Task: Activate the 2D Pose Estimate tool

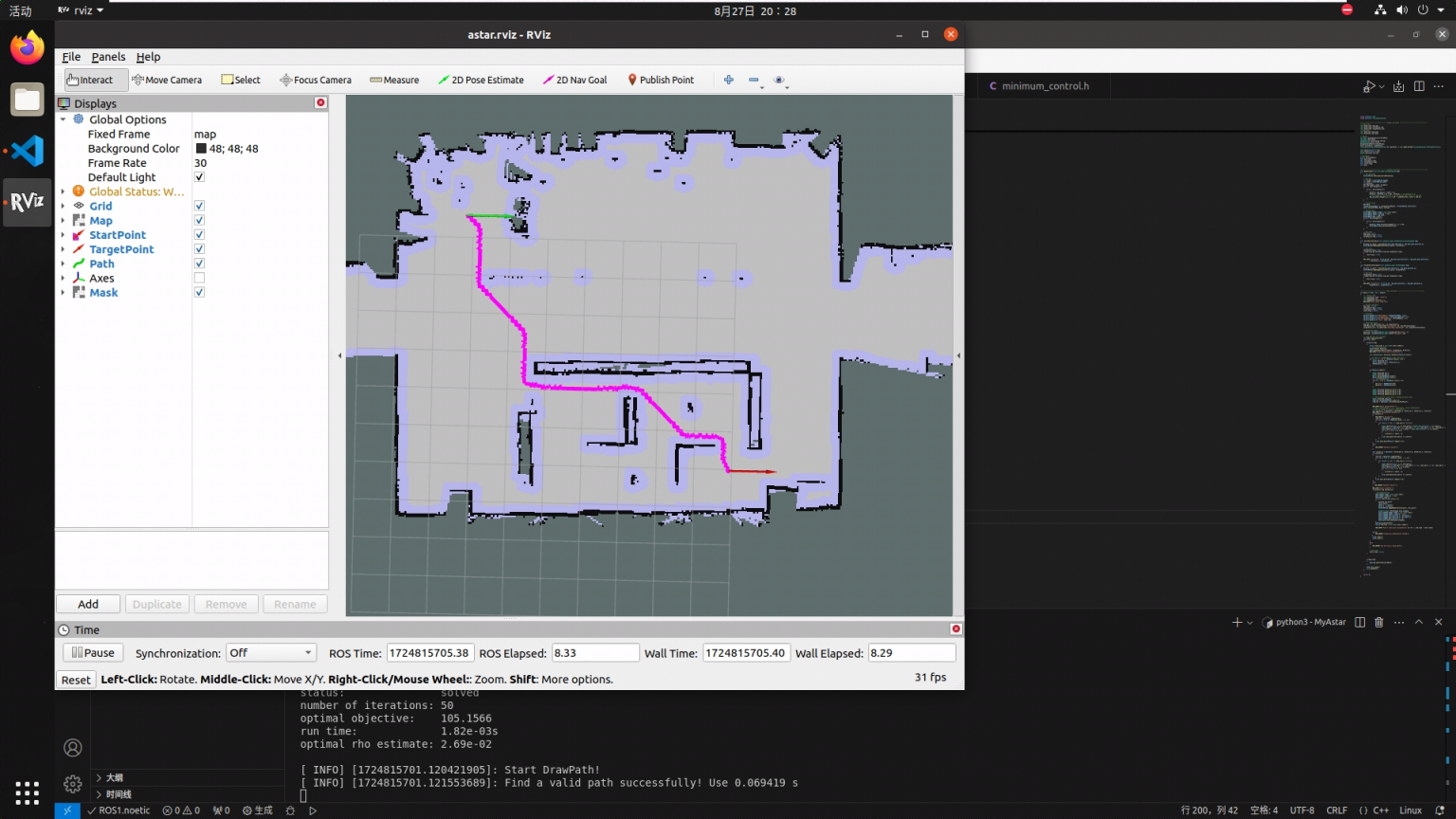Action: coord(481,81)
